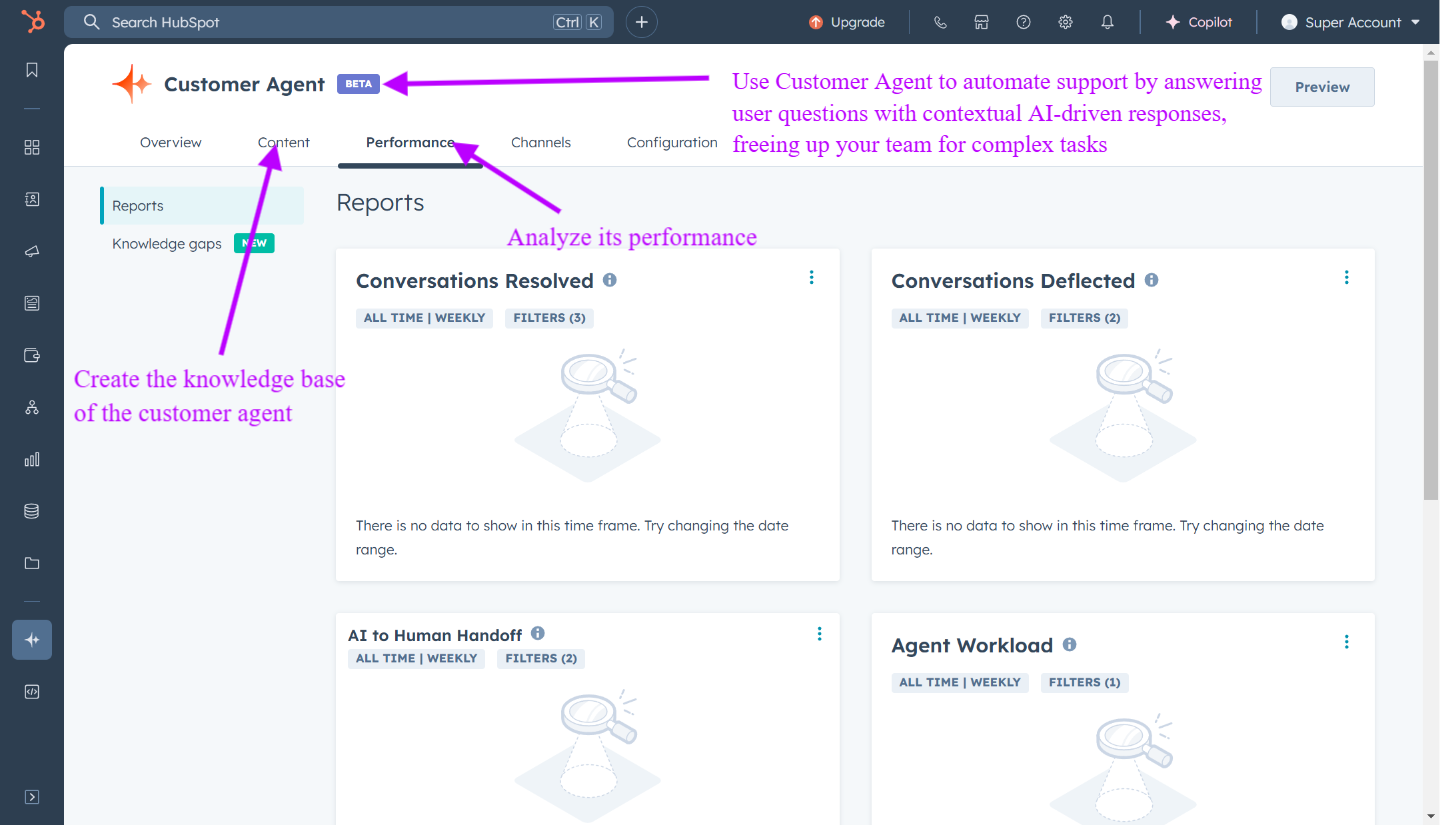Click inside the Search HubSpot field
Viewport: 1440px width, 825px height.
point(300,21)
